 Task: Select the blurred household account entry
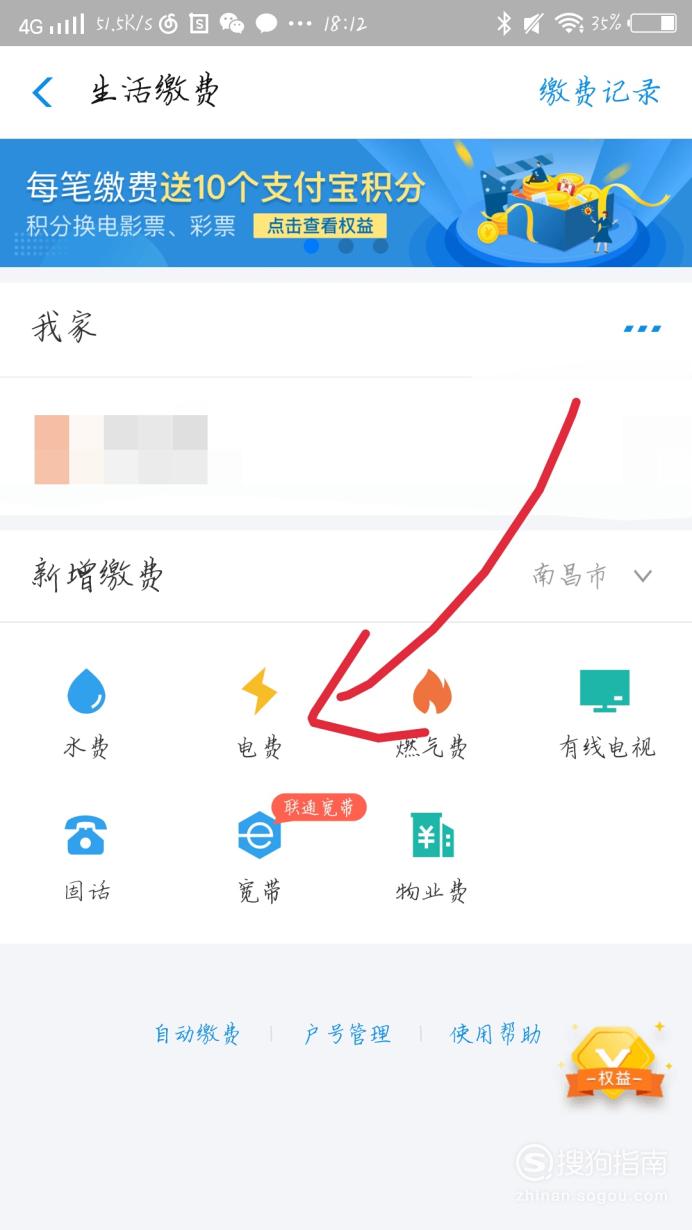(x=346, y=447)
